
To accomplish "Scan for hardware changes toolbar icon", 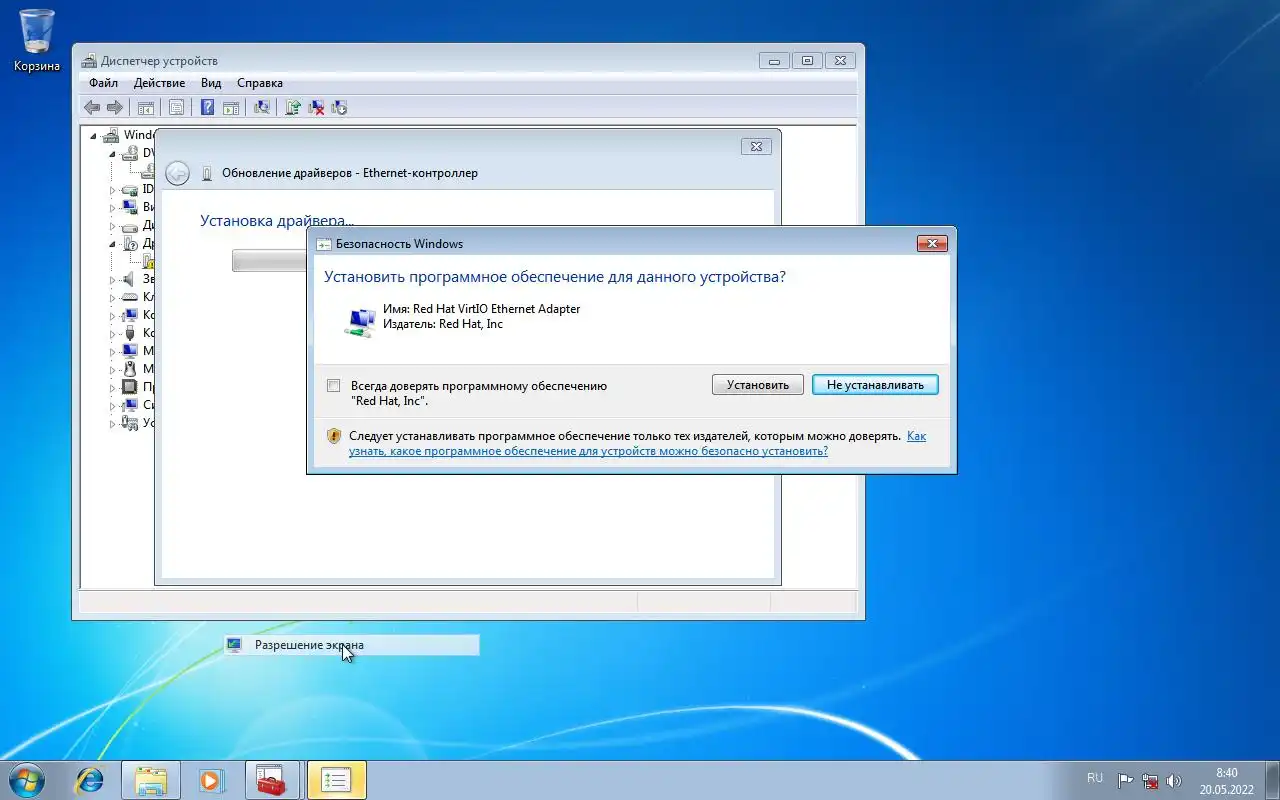I will tap(262, 107).
